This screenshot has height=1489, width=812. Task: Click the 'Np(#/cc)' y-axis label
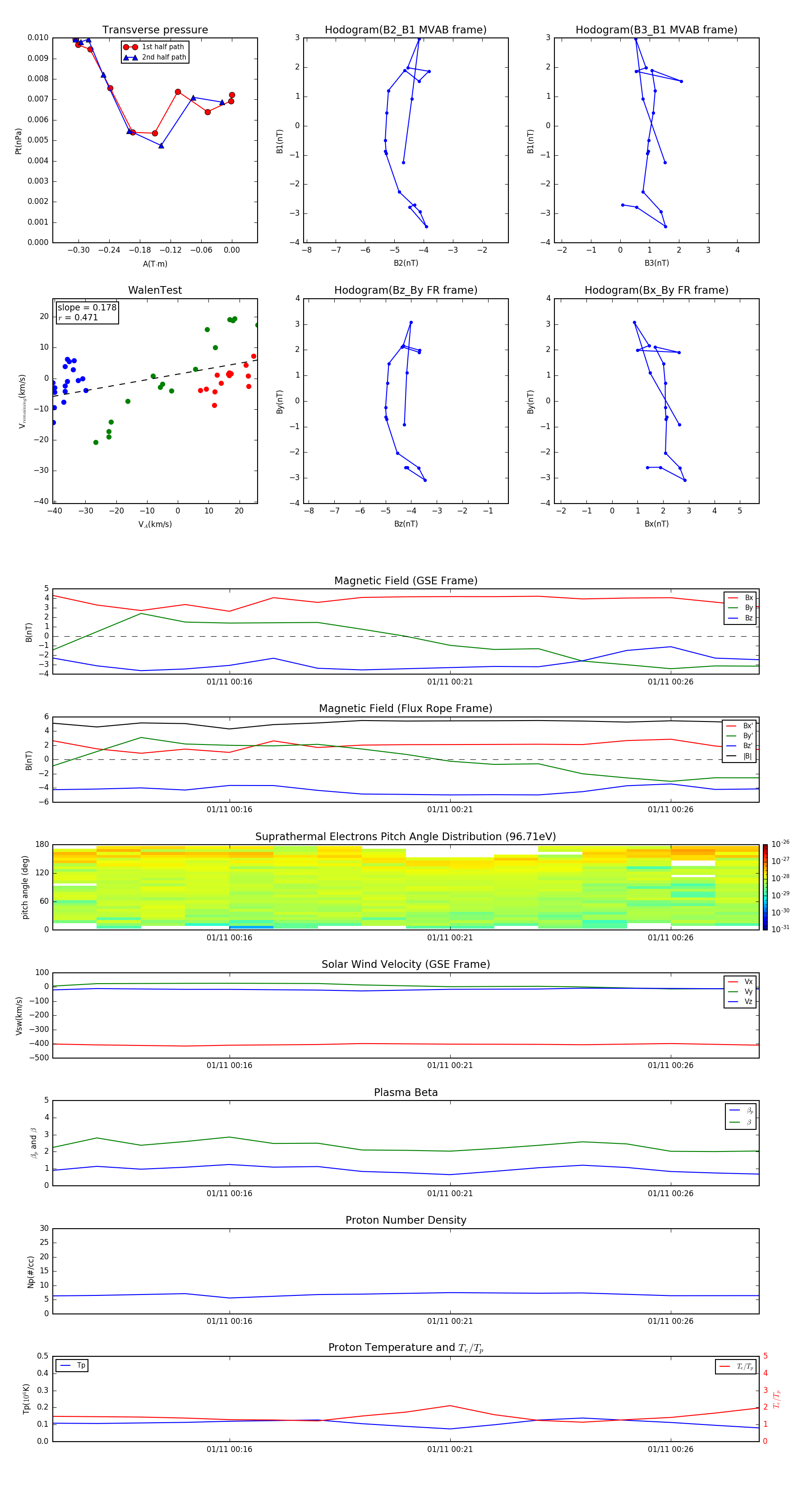click(31, 1272)
